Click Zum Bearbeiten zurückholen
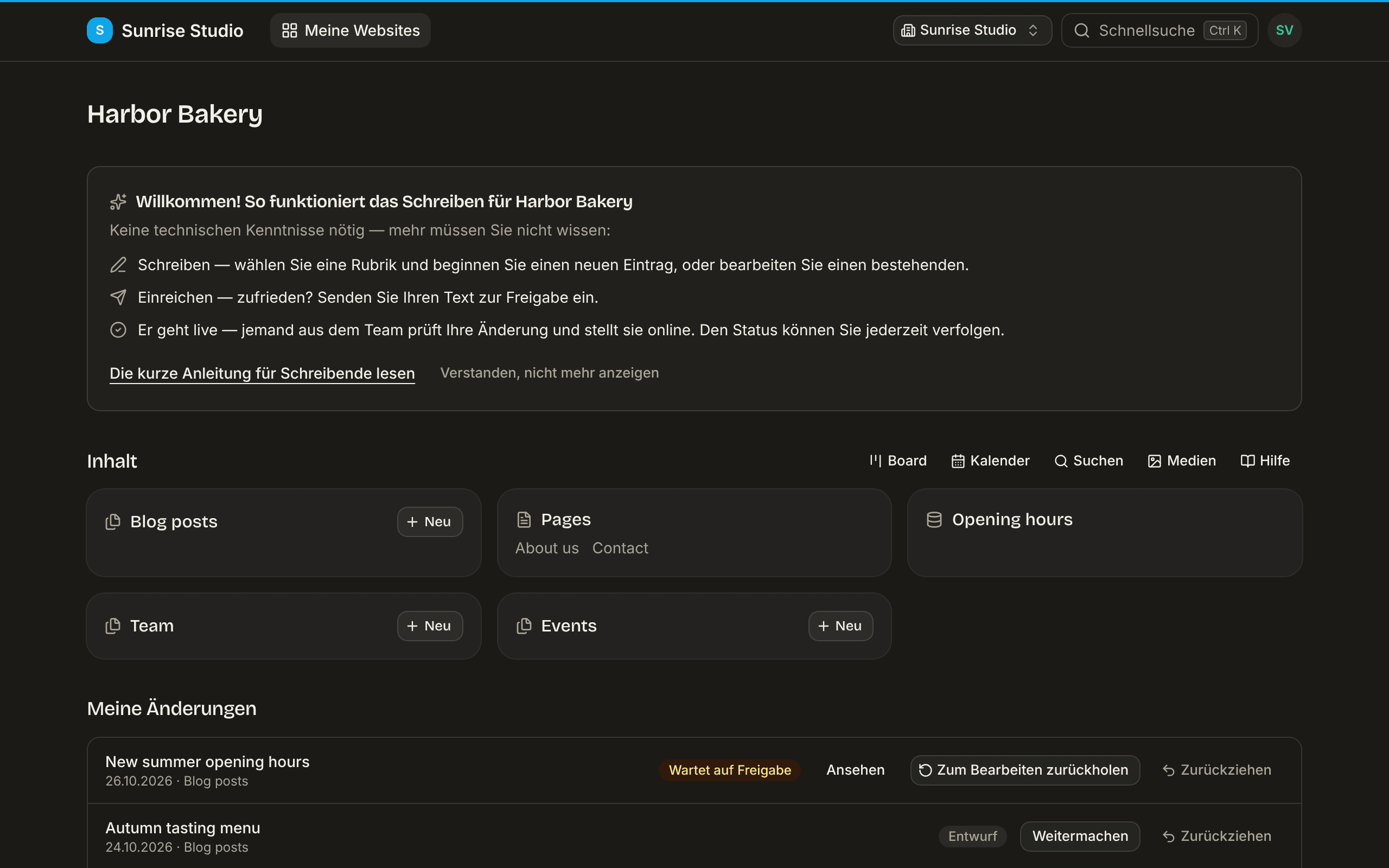 [1024, 770]
